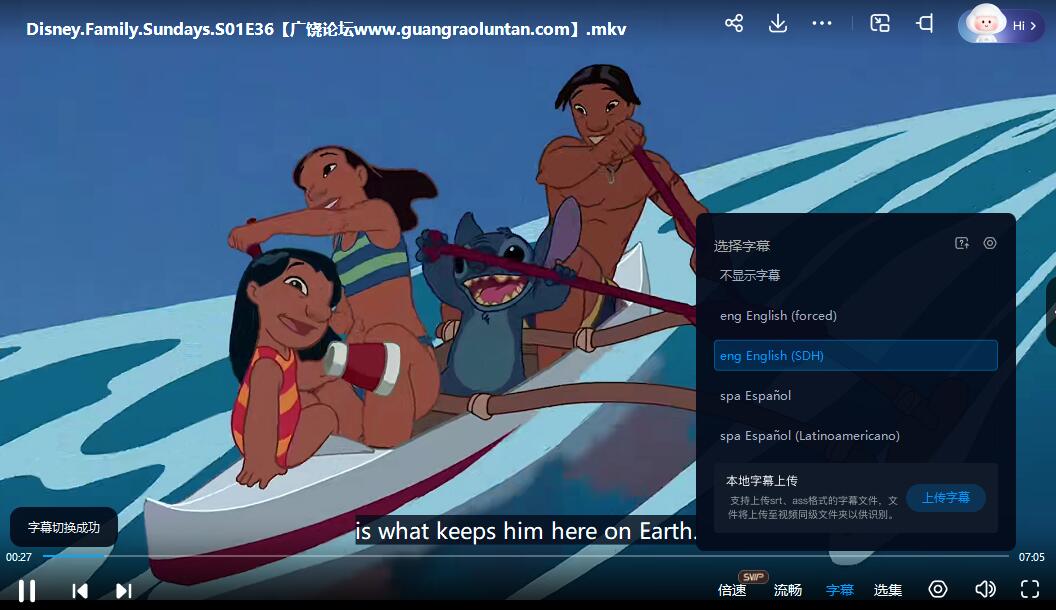The image size is (1056, 610).
Task: Choose the spa Español subtitle track
Action: click(x=855, y=395)
